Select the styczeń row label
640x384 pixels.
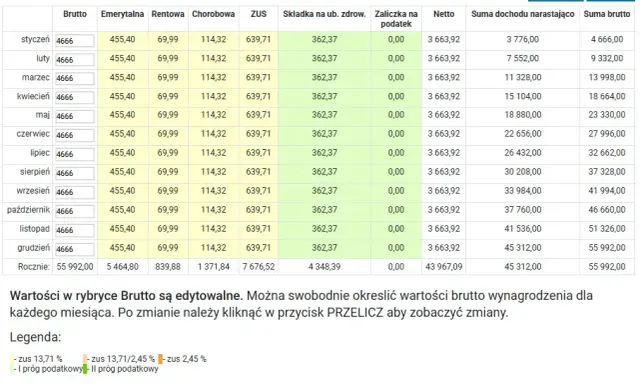(x=36, y=40)
